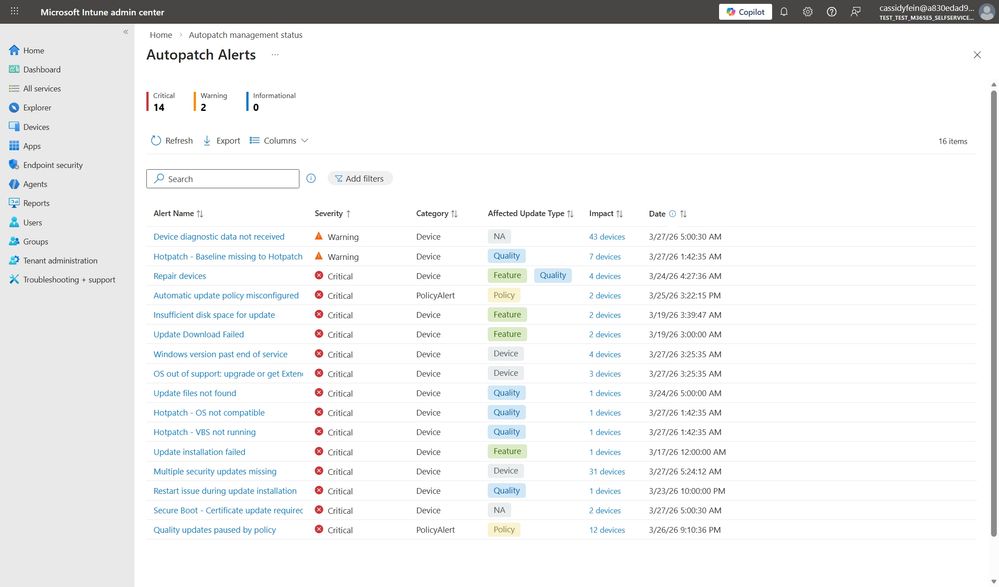Click the page vertical scrollbar

993,312
